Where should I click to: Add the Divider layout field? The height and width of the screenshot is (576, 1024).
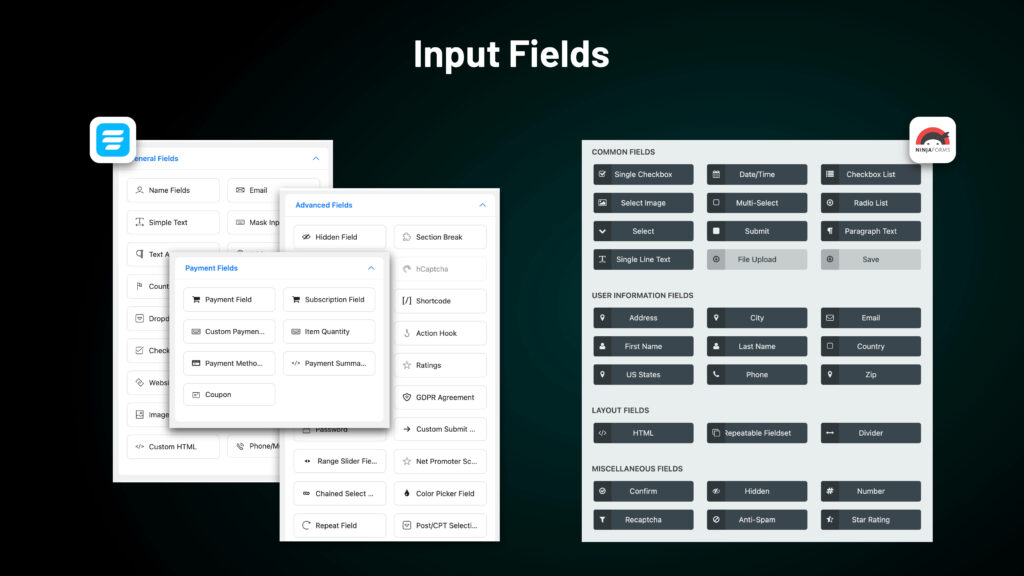pyautogui.click(x=871, y=433)
